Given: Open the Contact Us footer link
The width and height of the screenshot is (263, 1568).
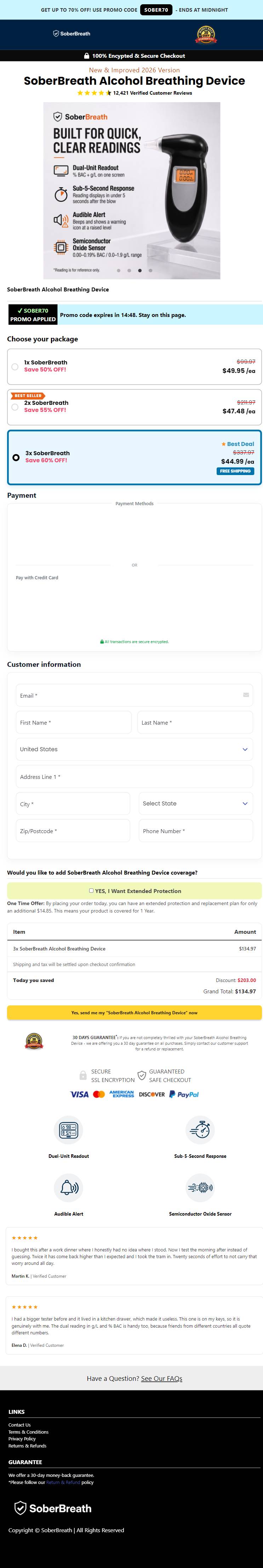Looking at the screenshot, I should coord(19,1425).
